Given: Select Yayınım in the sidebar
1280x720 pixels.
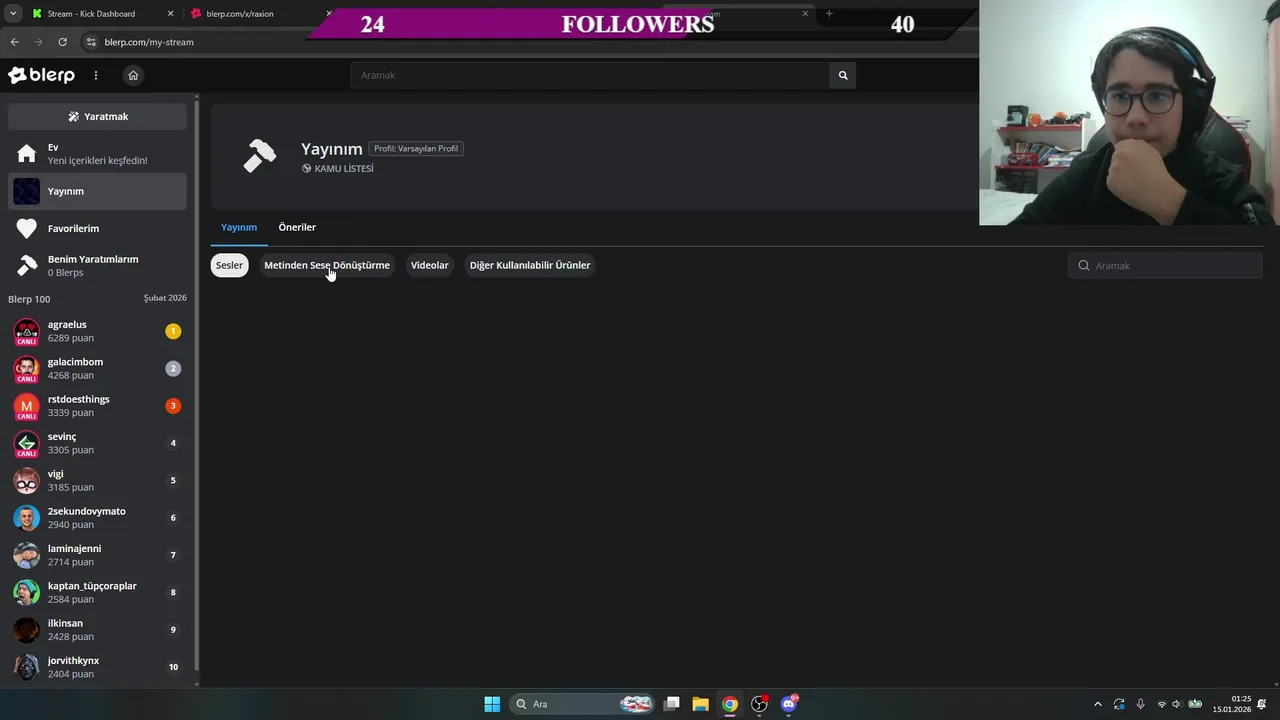Looking at the screenshot, I should pos(97,191).
